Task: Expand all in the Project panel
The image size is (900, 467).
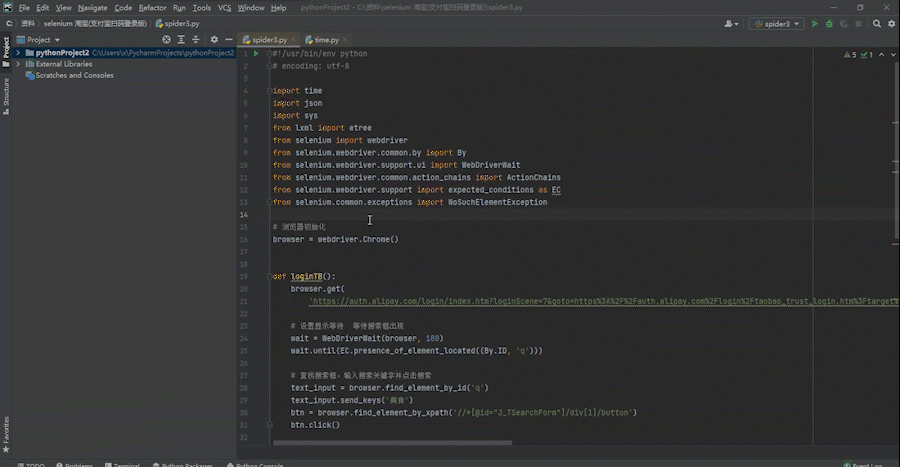Action: pos(181,40)
